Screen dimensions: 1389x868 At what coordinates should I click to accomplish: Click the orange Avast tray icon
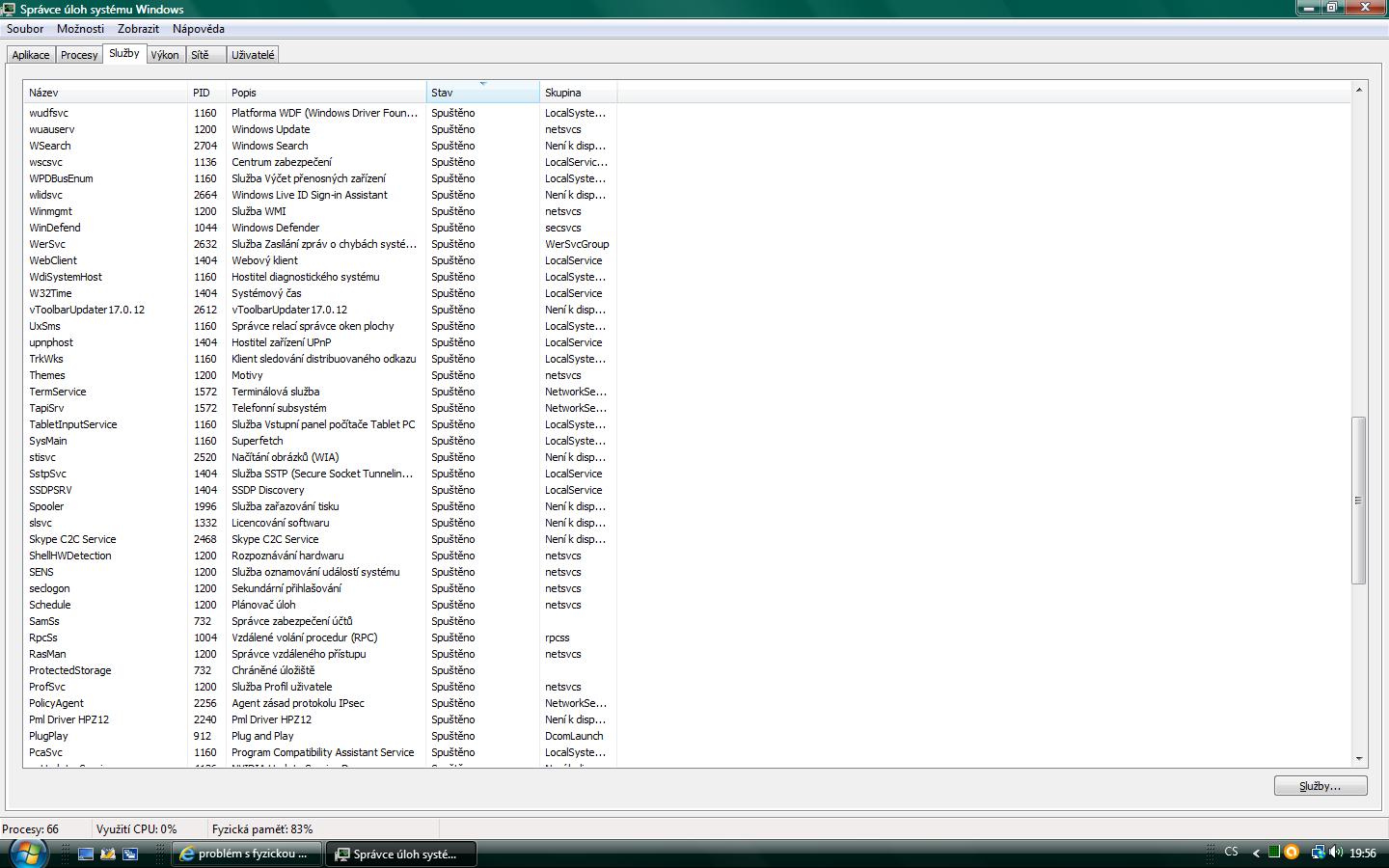tap(1292, 853)
